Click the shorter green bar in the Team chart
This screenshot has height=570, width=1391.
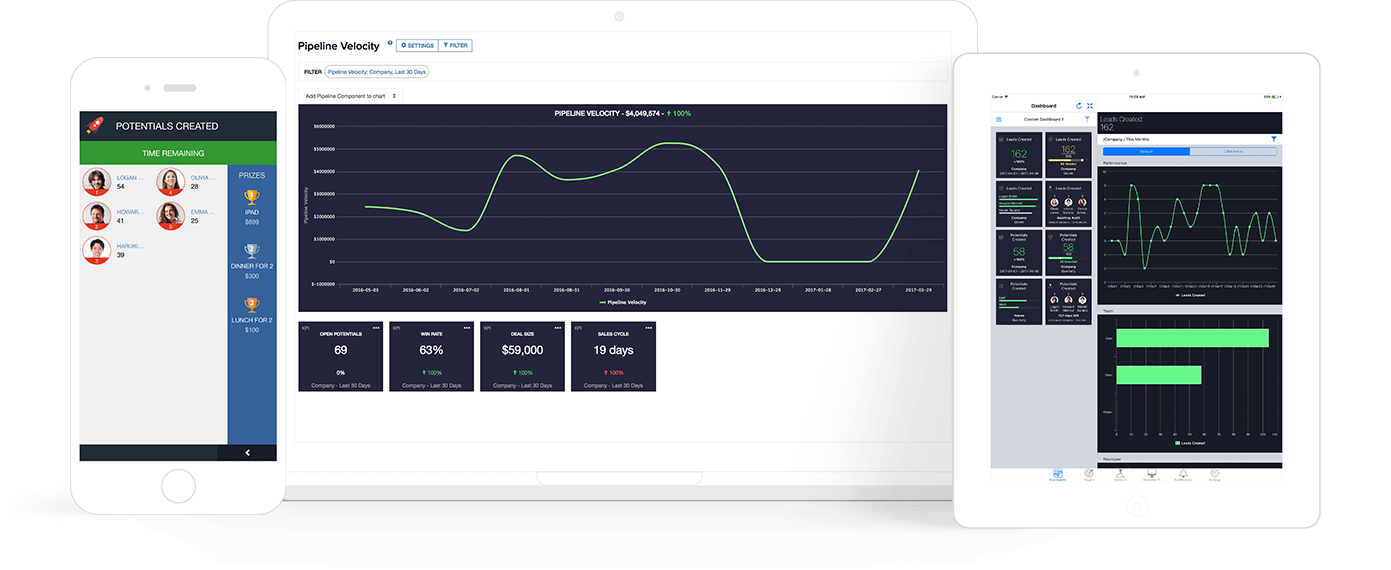[x=1159, y=375]
